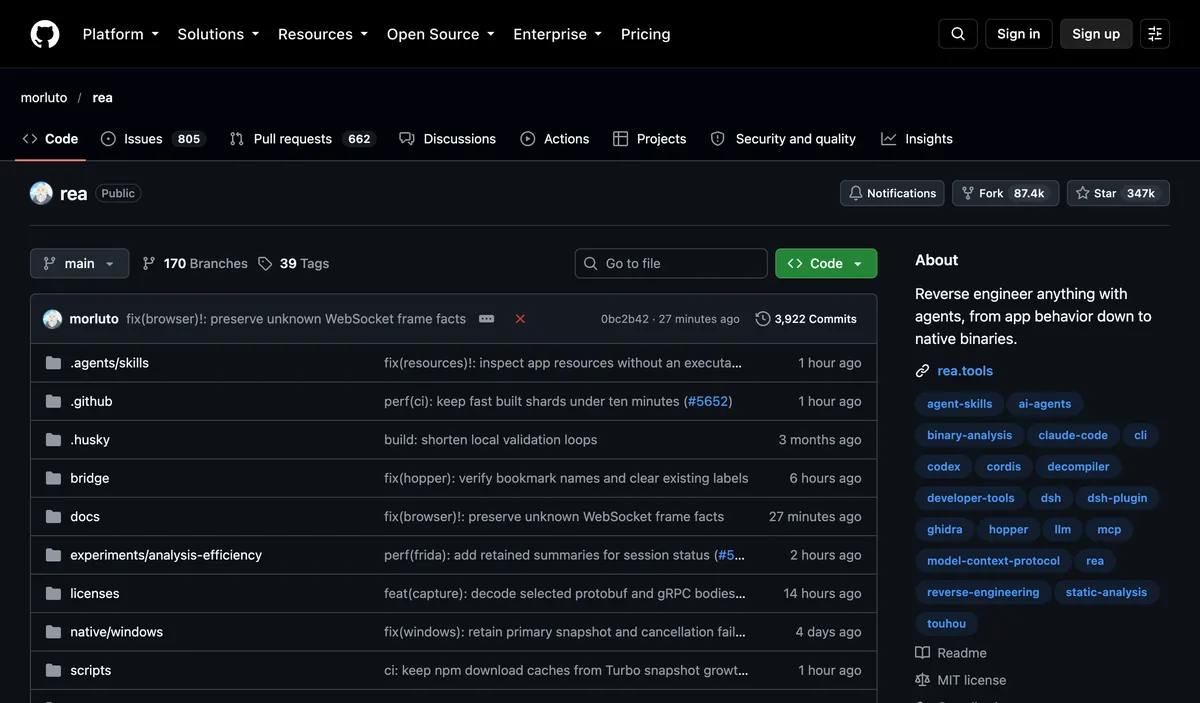Image resolution: width=1200 pixels, height=703 pixels.
Task: Open the native/windows folder
Action: point(116,632)
